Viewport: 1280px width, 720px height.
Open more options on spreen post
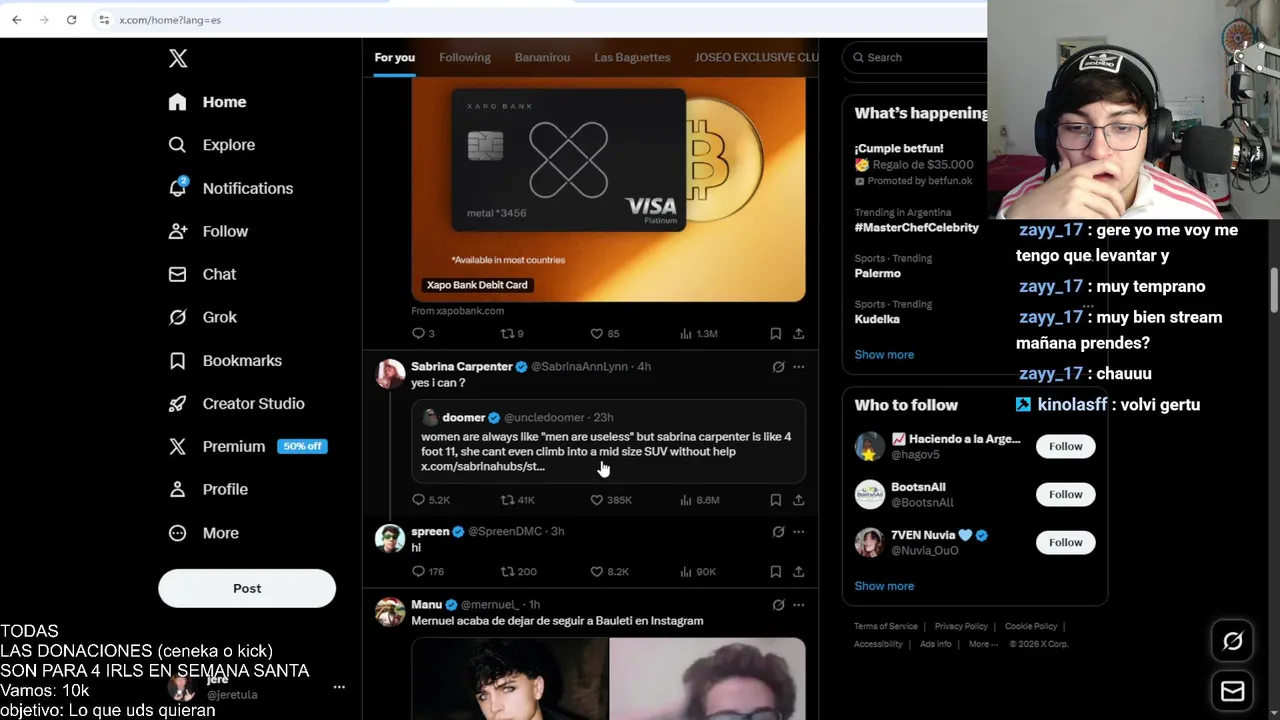click(798, 531)
